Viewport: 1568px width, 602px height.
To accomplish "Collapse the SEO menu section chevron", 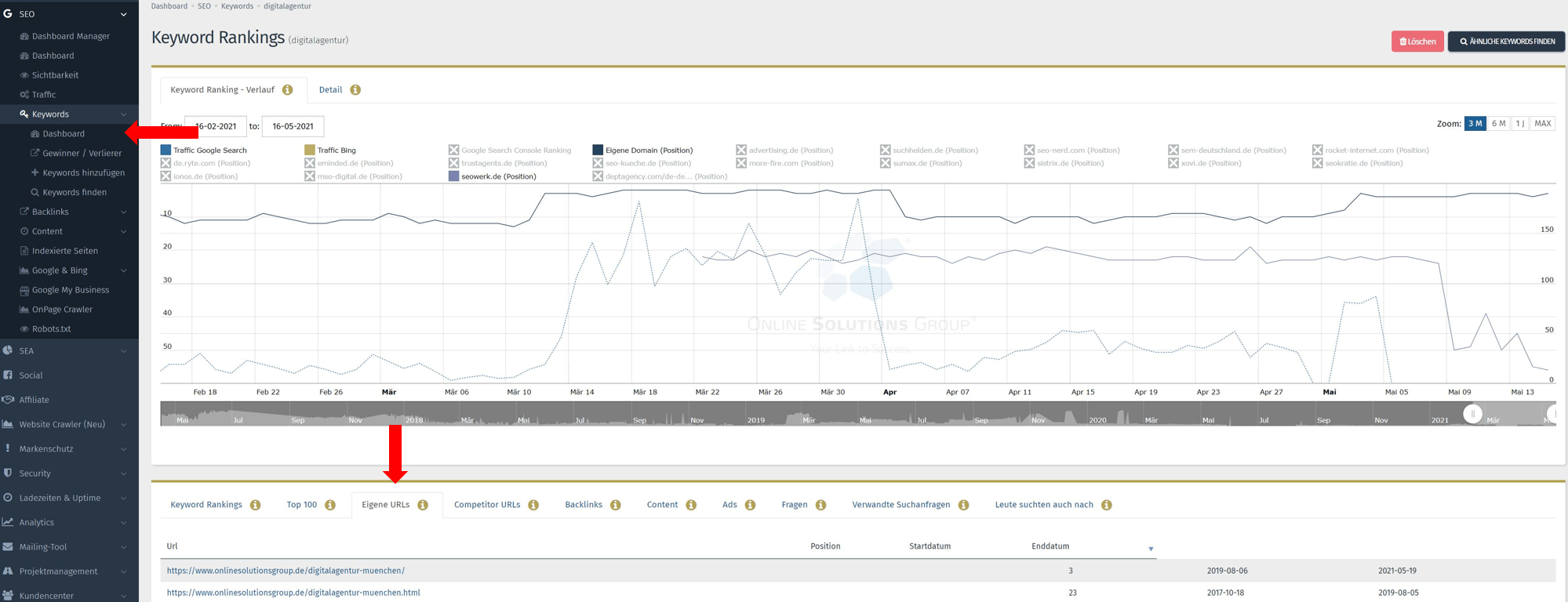I will (124, 14).
